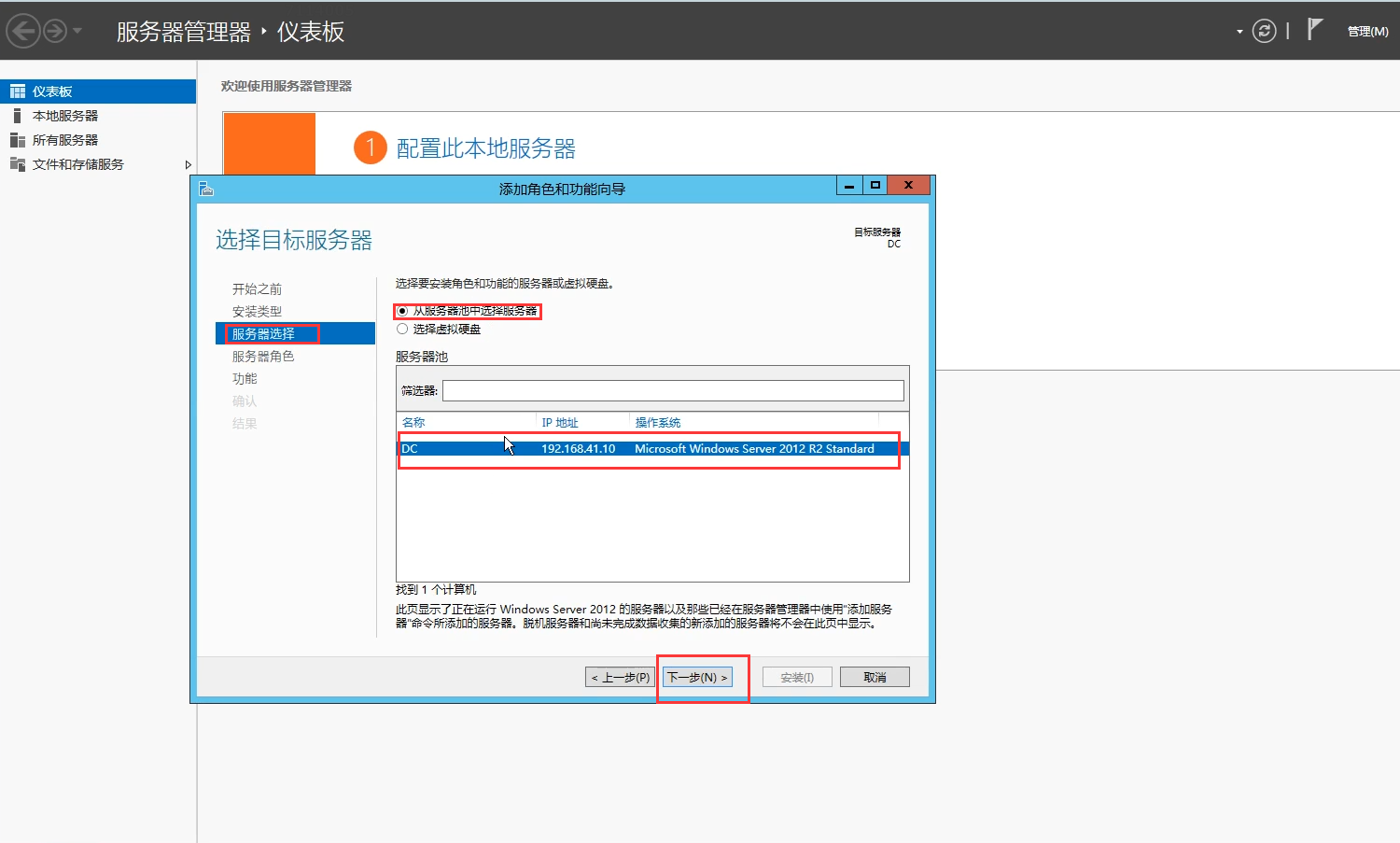Maximize the 添加角色和功能向导 window
Image resolution: width=1400 pixels, height=843 pixels.
[x=875, y=186]
